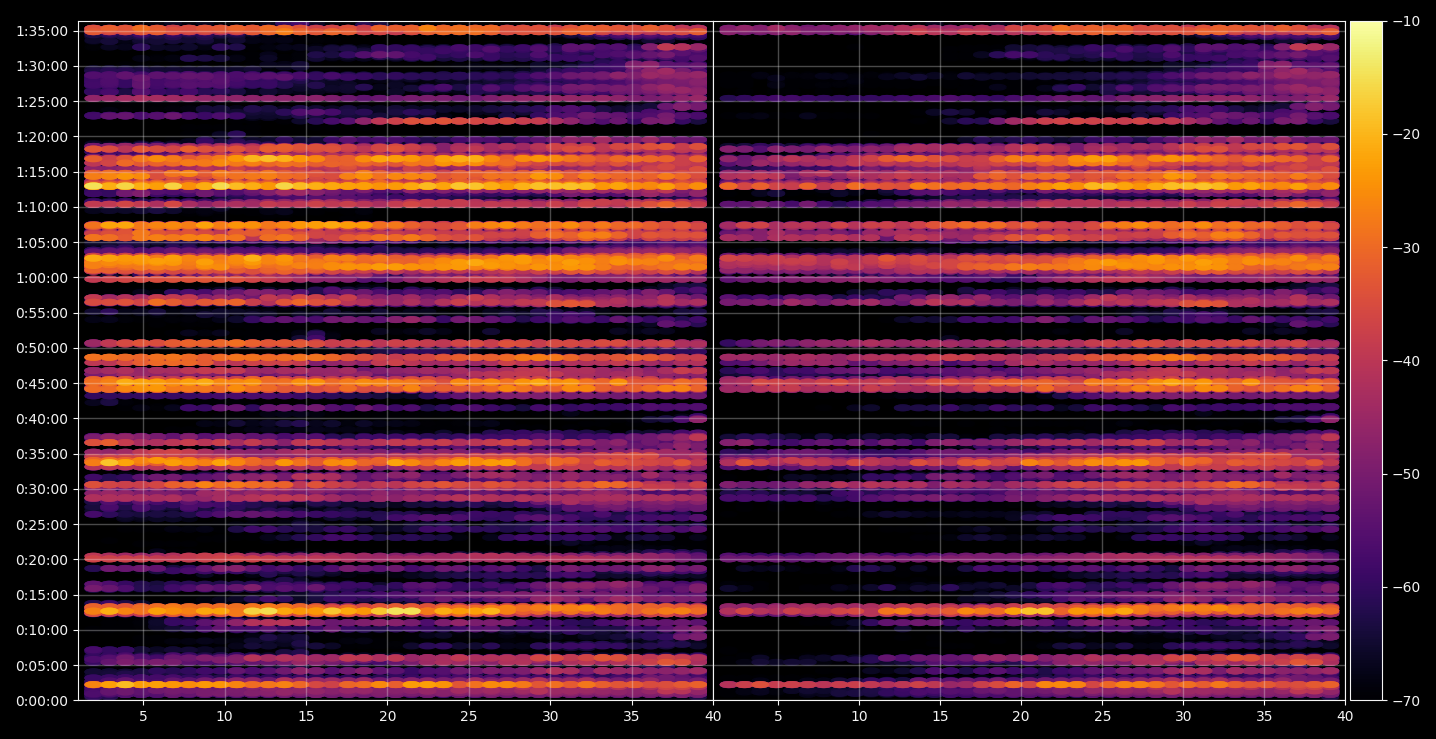The width and height of the screenshot is (1436, 739).
Task: Select the −20 colorbar label
Action: click(1405, 135)
